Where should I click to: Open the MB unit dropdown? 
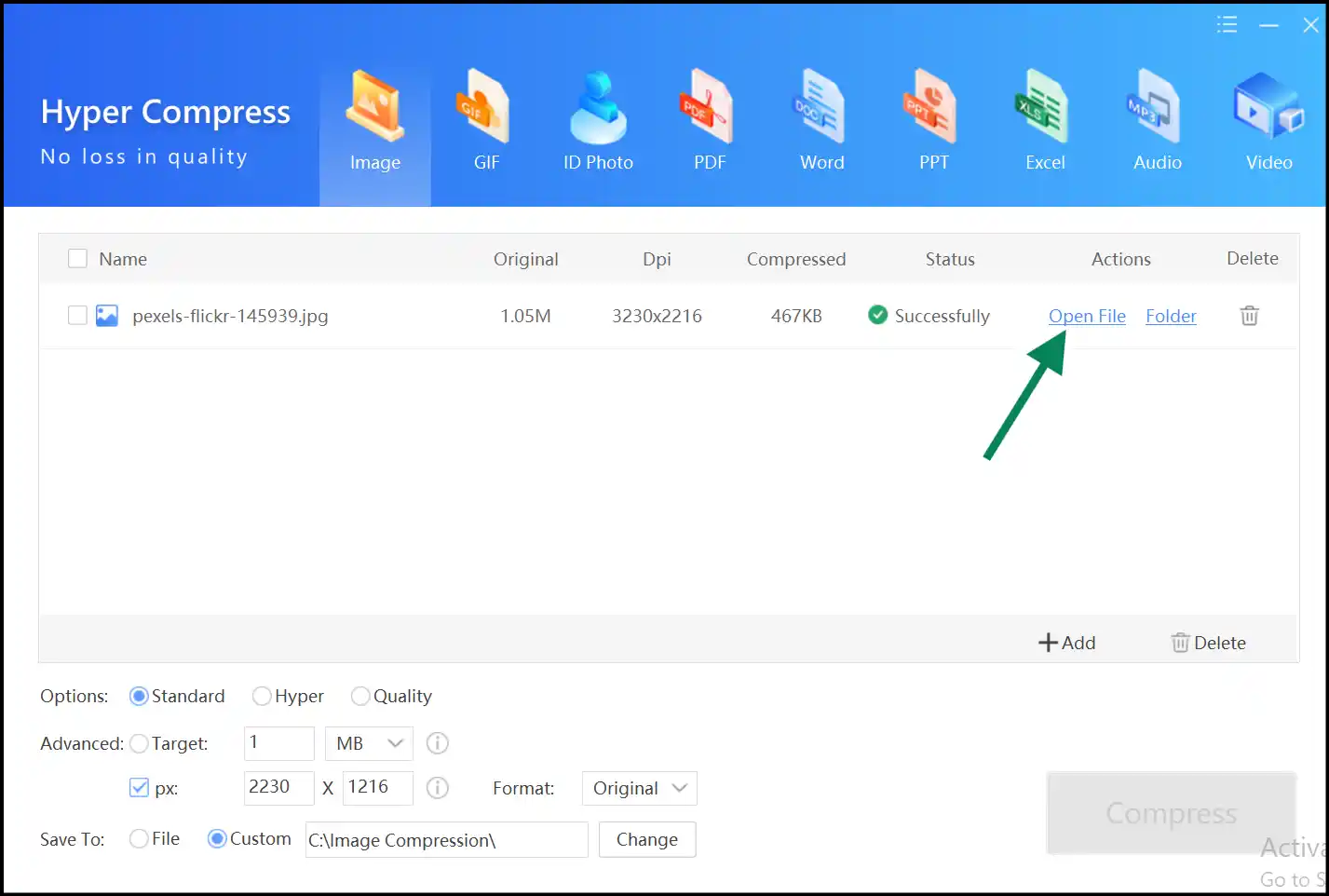(x=369, y=743)
